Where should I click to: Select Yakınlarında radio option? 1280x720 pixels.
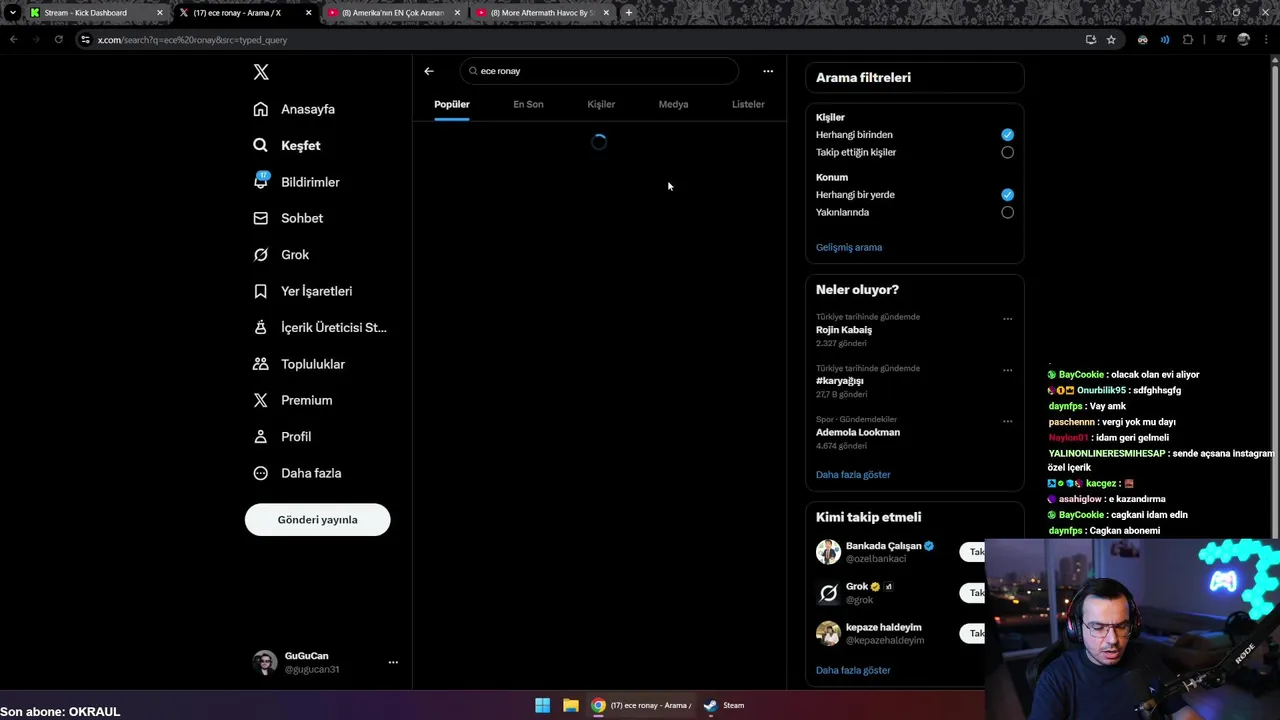tap(1007, 212)
